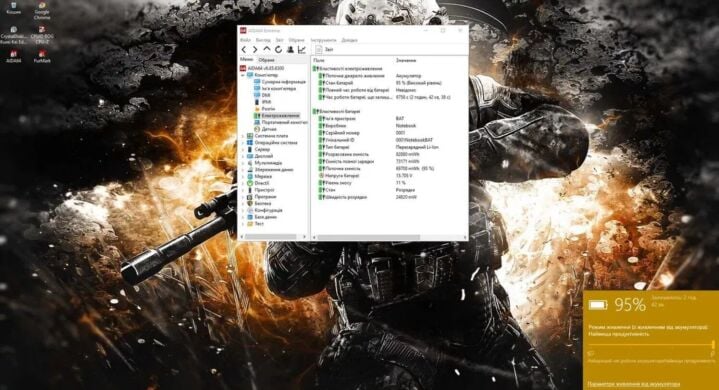Click the tree panel scroll-right arrow
719x390 pixels.
click(x=304, y=236)
